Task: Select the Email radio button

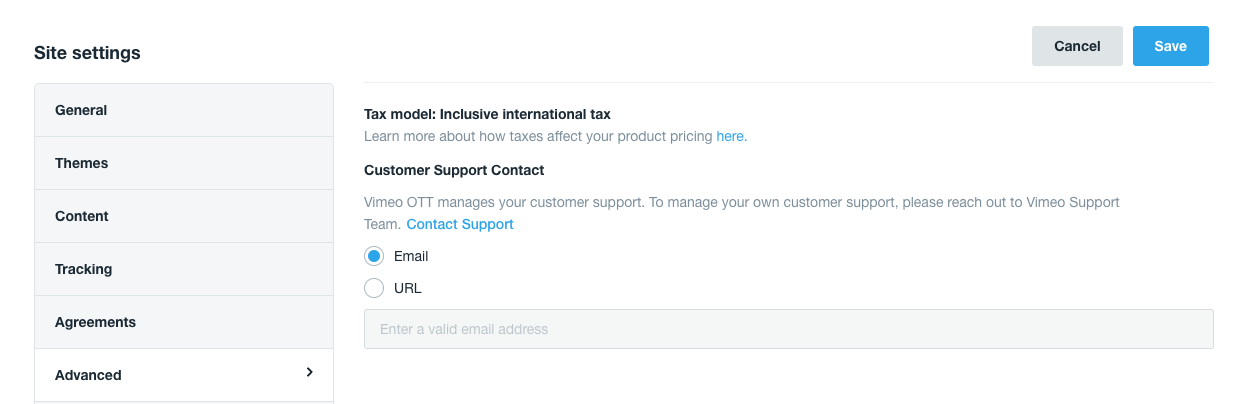Action: point(374,256)
